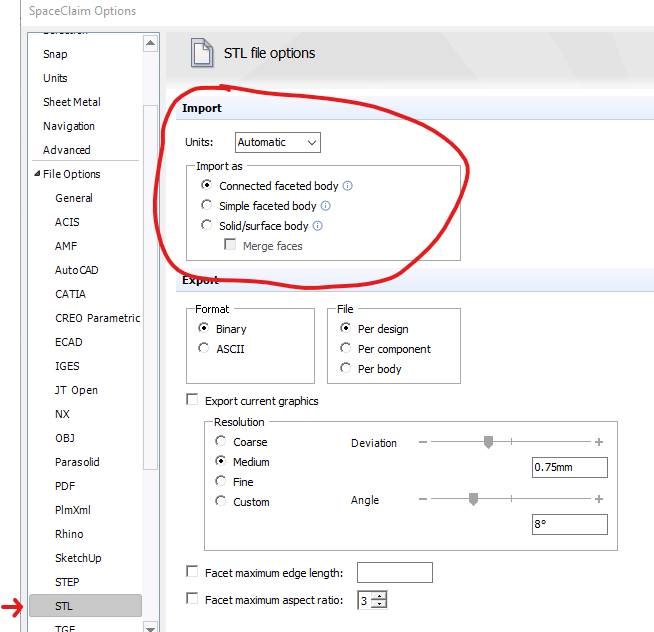Select NX file options
Image resolution: width=654 pixels, height=632 pixels.
(x=62, y=414)
